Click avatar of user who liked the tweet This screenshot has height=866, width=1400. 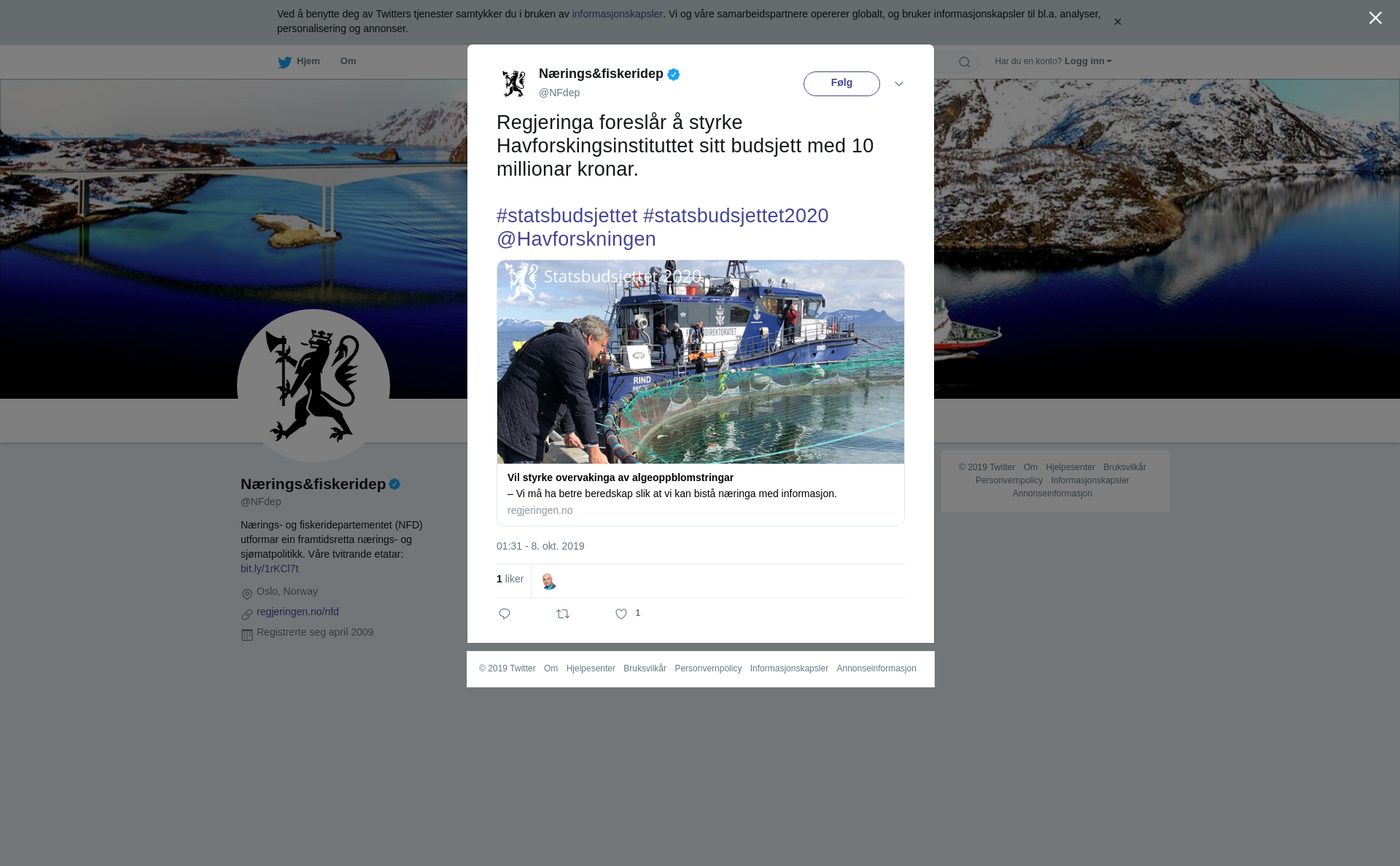(549, 581)
